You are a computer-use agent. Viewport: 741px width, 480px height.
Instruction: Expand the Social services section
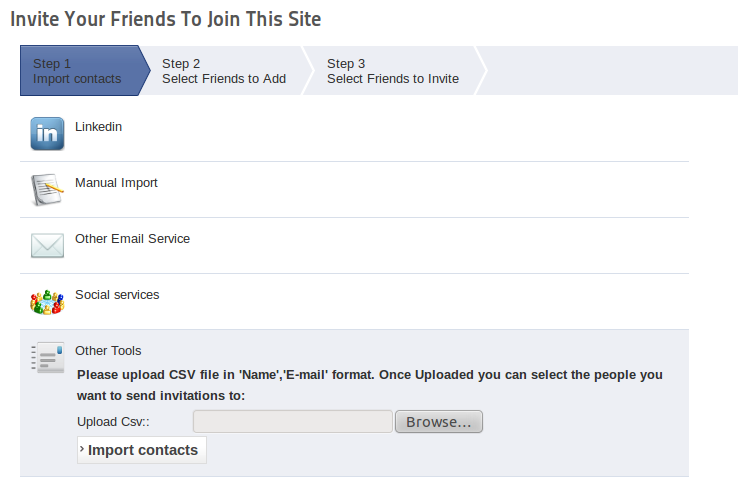coord(117,295)
